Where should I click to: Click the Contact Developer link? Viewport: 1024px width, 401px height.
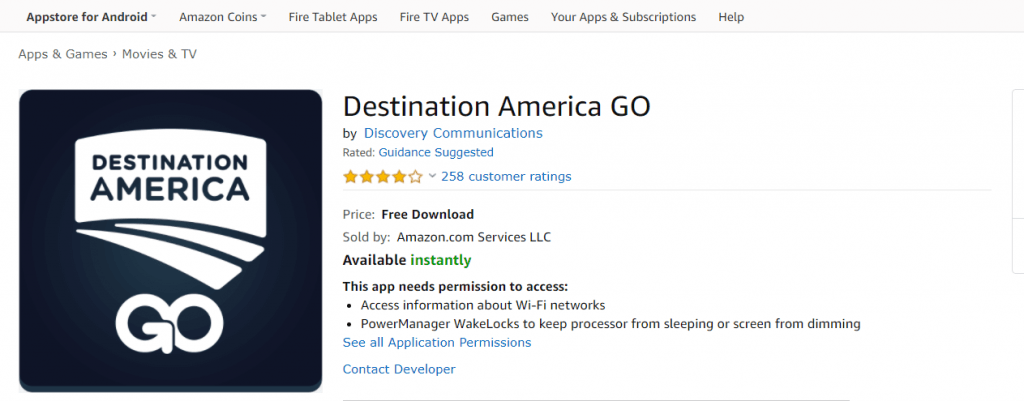[399, 369]
